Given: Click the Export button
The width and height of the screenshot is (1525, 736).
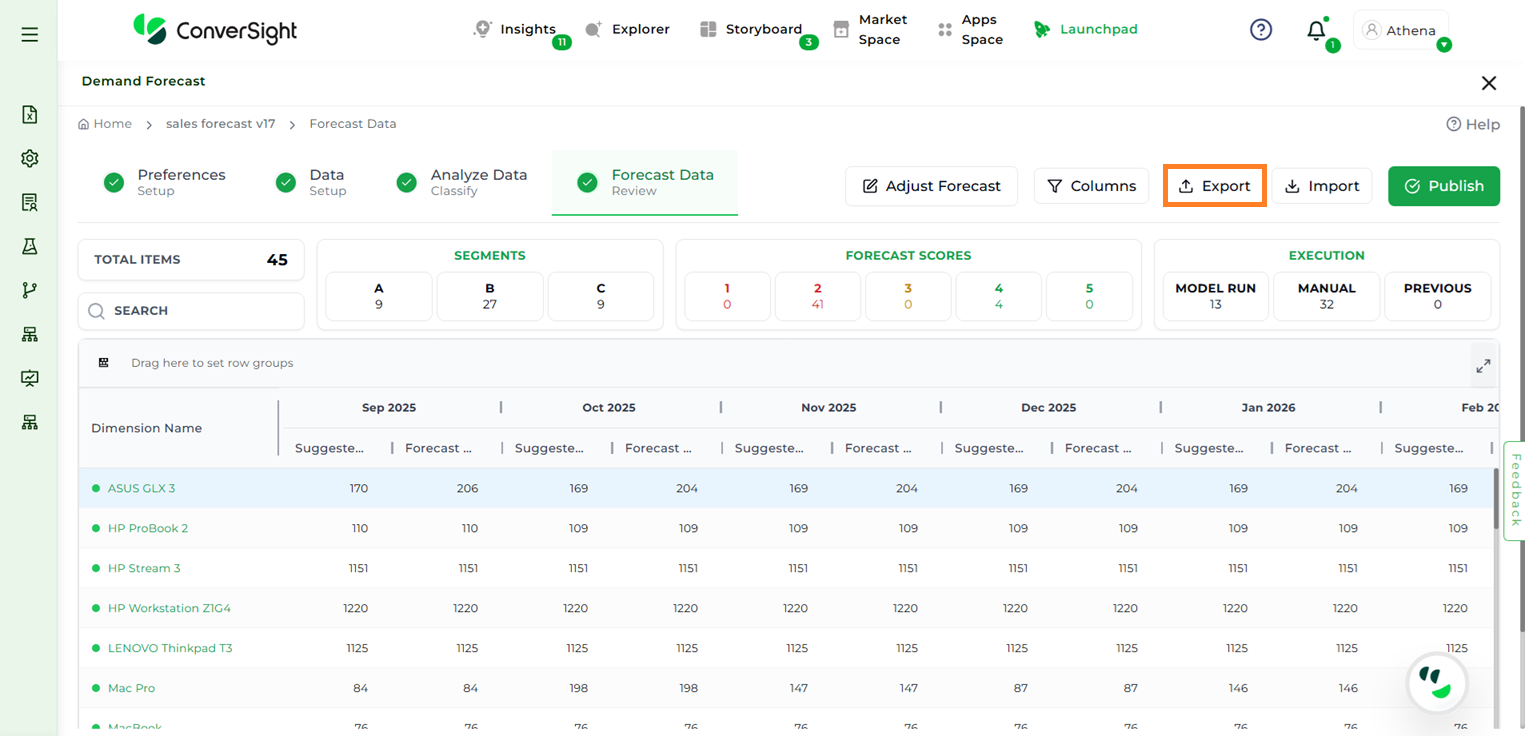Looking at the screenshot, I should (1214, 186).
